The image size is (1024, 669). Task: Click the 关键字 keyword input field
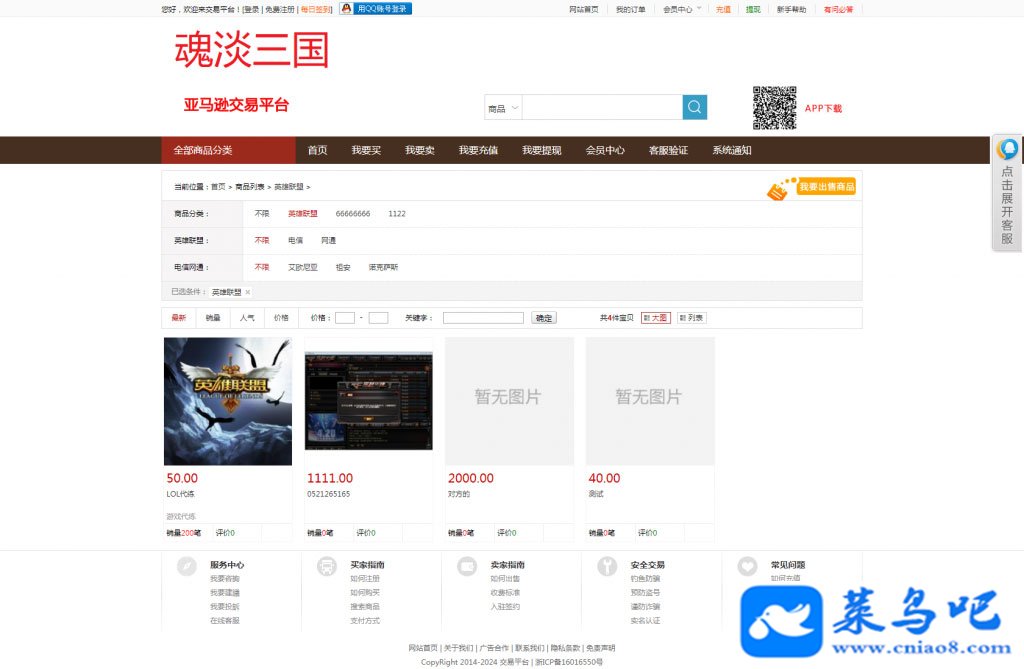pyautogui.click(x=483, y=318)
